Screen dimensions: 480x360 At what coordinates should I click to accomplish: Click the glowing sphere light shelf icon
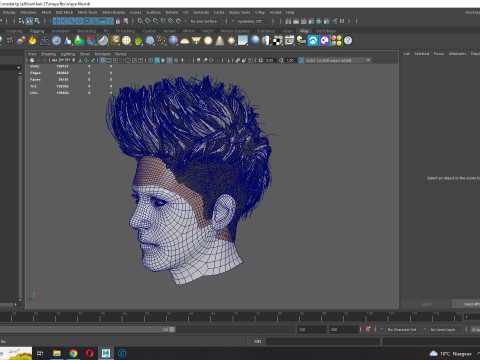(x=208, y=41)
